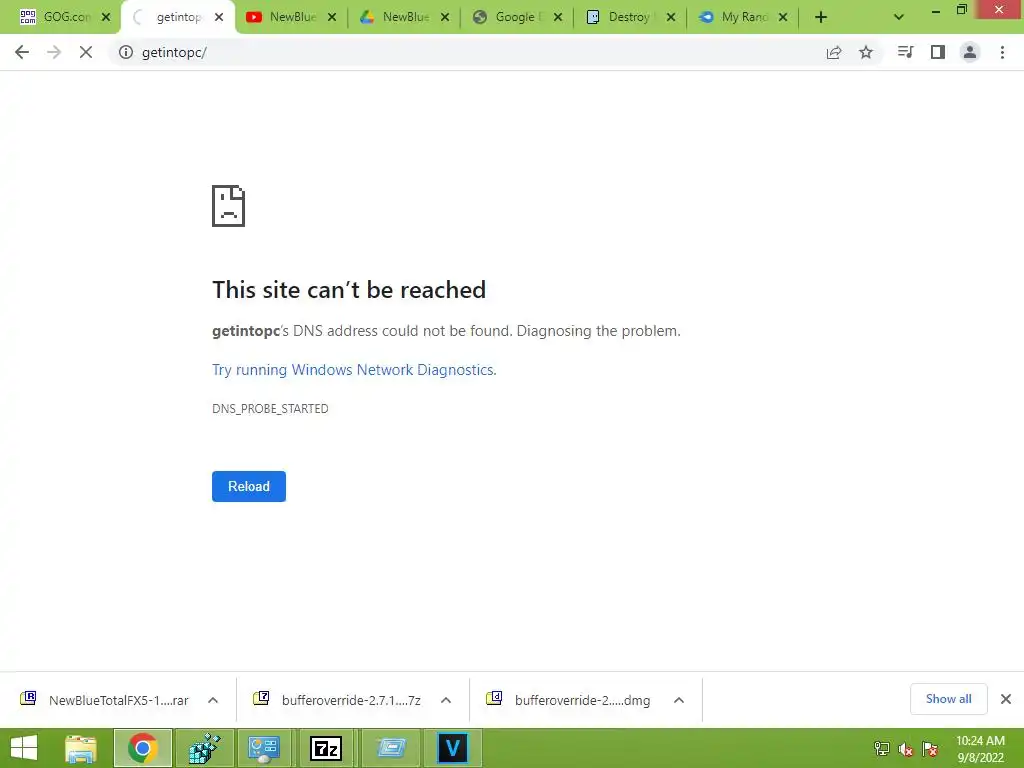This screenshot has height=768, width=1024.
Task: Click the muted volume tray icon
Action: [x=906, y=749]
